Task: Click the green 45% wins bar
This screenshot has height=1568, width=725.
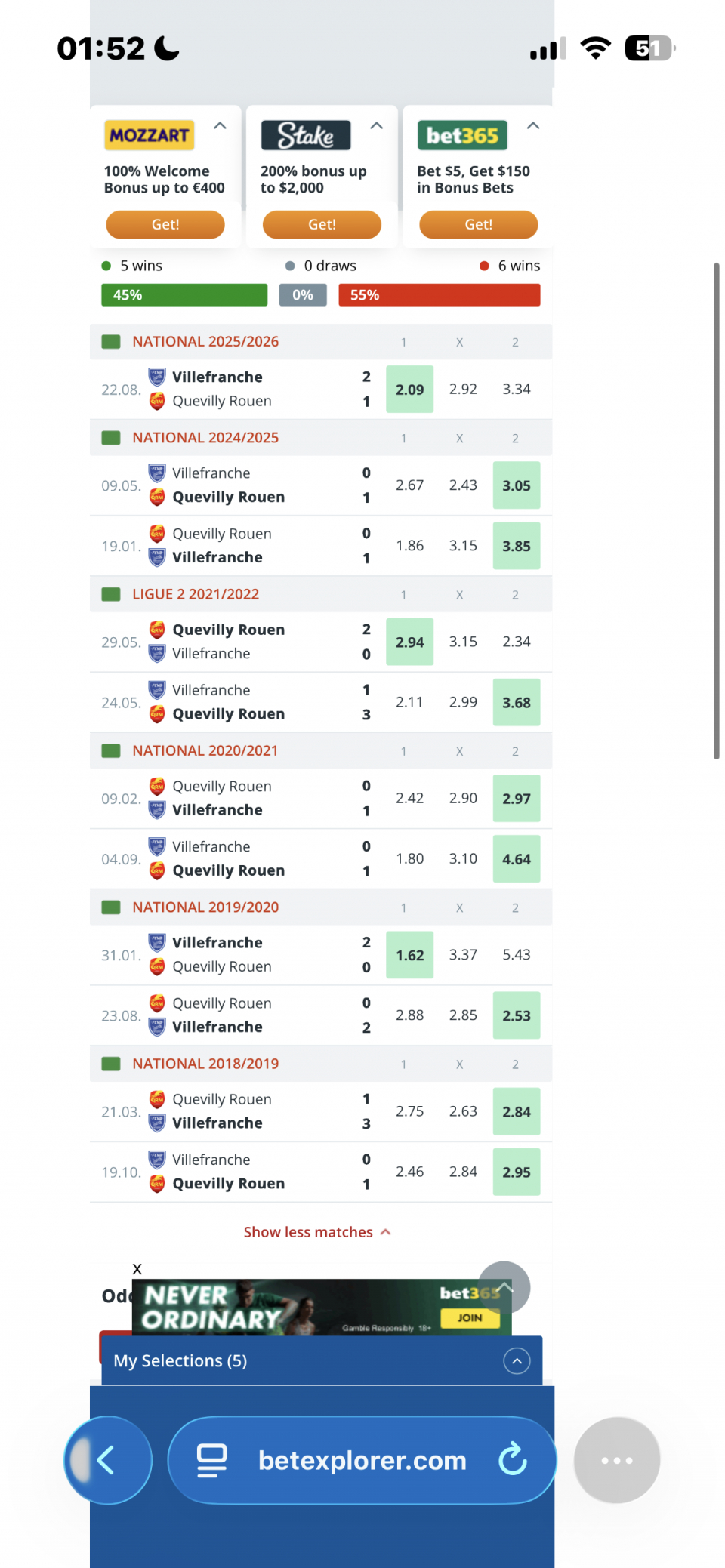Action: coord(184,295)
